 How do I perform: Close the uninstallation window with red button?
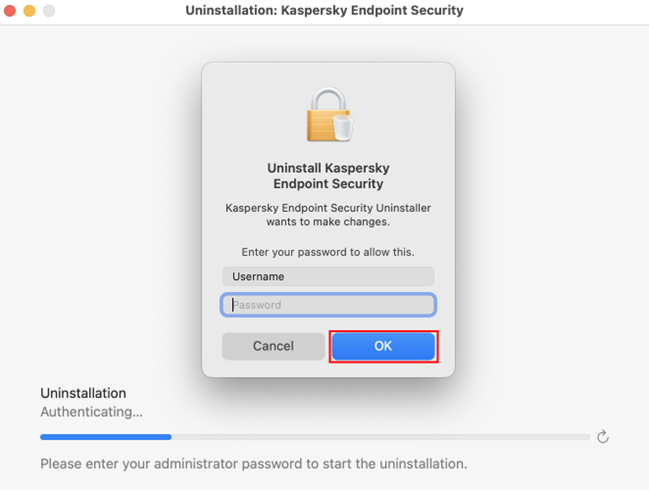tap(11, 11)
